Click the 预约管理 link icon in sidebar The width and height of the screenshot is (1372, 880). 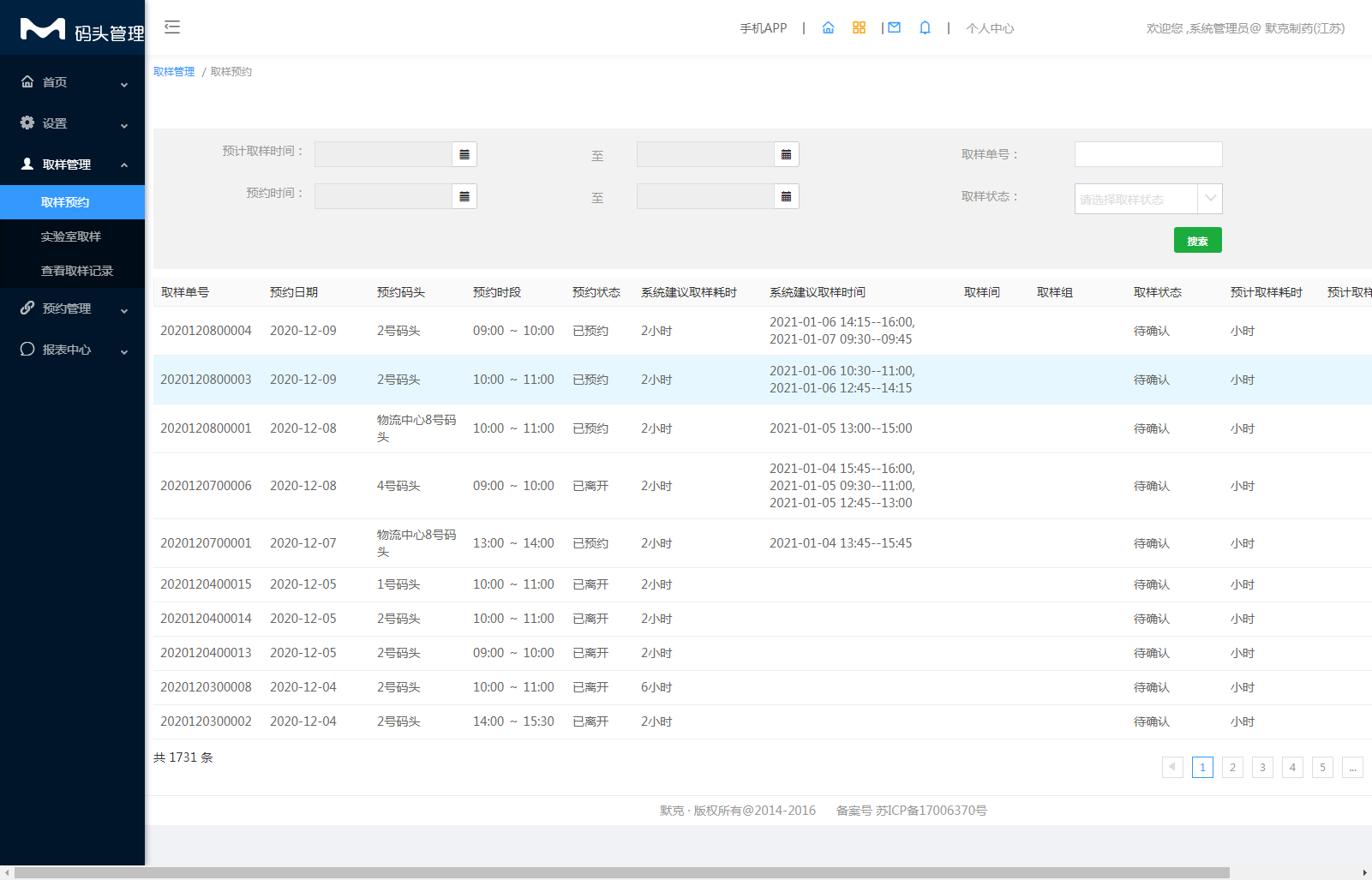click(x=27, y=308)
